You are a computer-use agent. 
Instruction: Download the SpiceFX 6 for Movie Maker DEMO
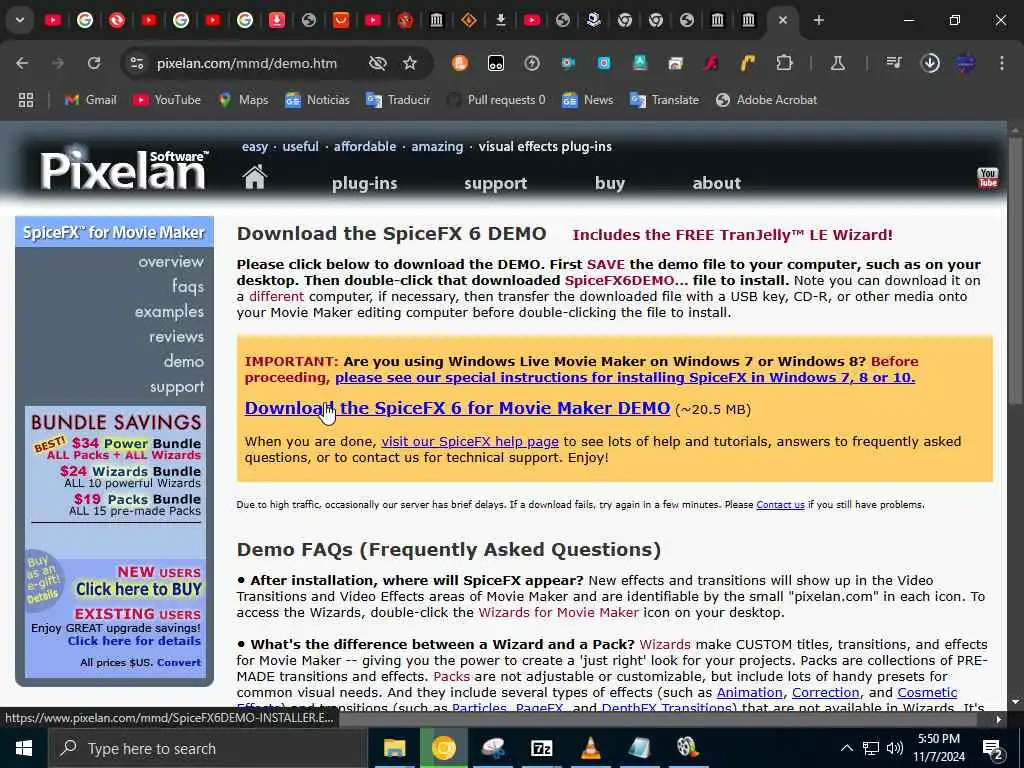[457, 408]
